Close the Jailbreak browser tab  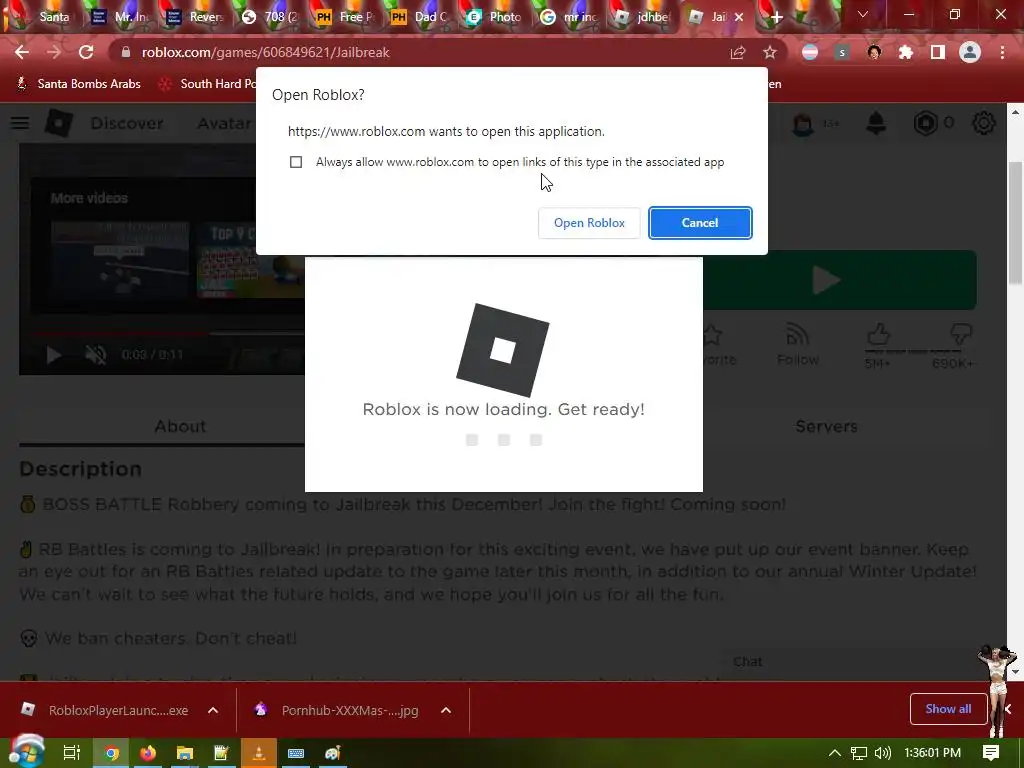click(x=739, y=17)
